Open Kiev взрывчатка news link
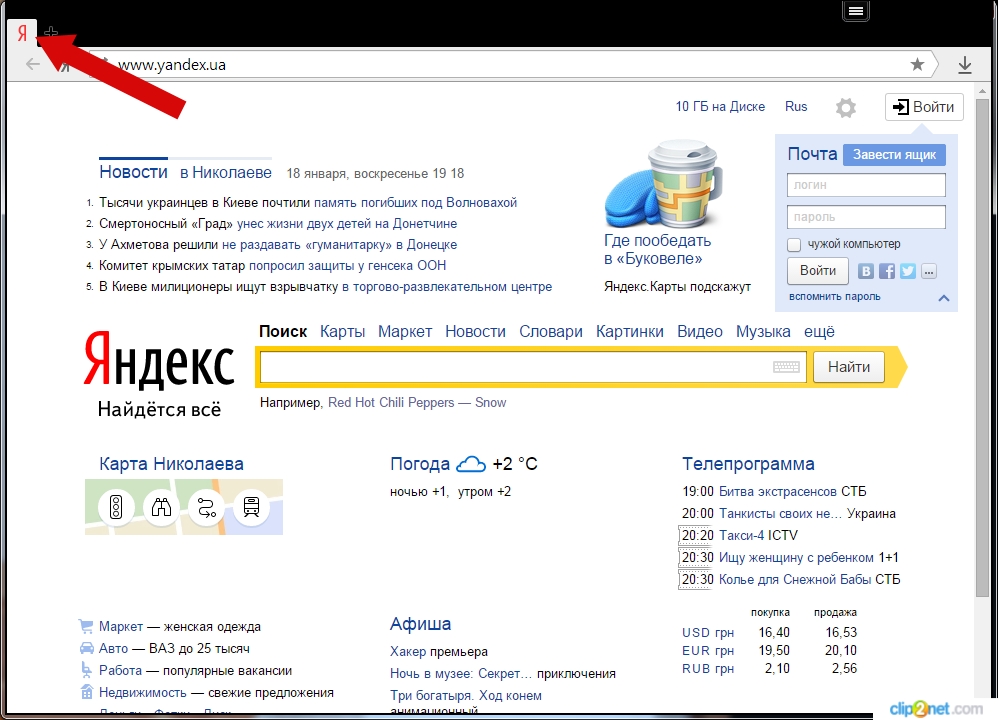This screenshot has width=998, height=720. [447, 286]
